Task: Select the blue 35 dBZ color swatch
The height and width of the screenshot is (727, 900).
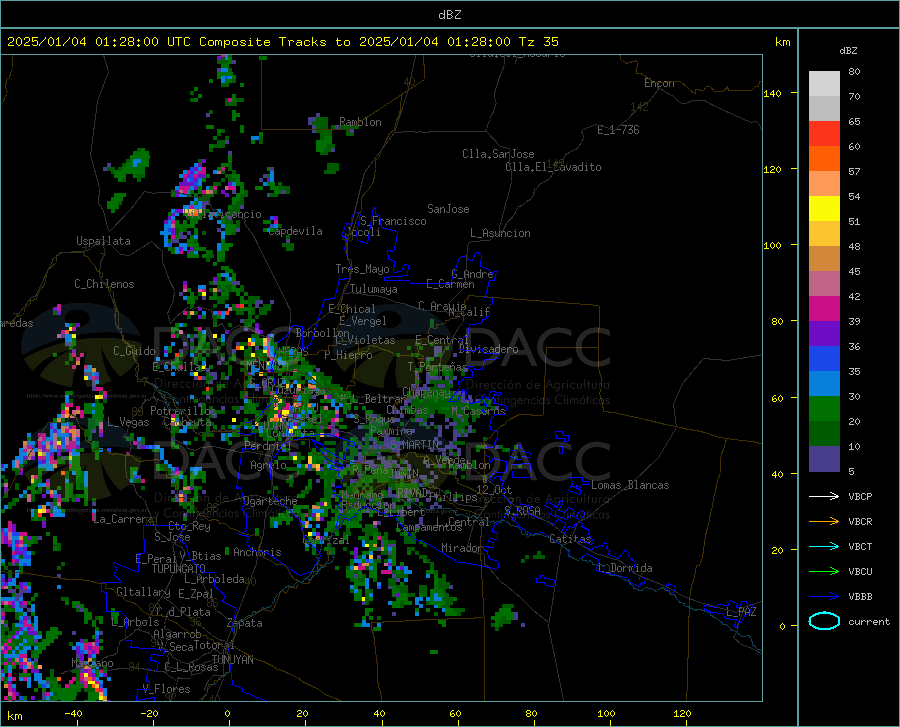Action: [x=824, y=359]
